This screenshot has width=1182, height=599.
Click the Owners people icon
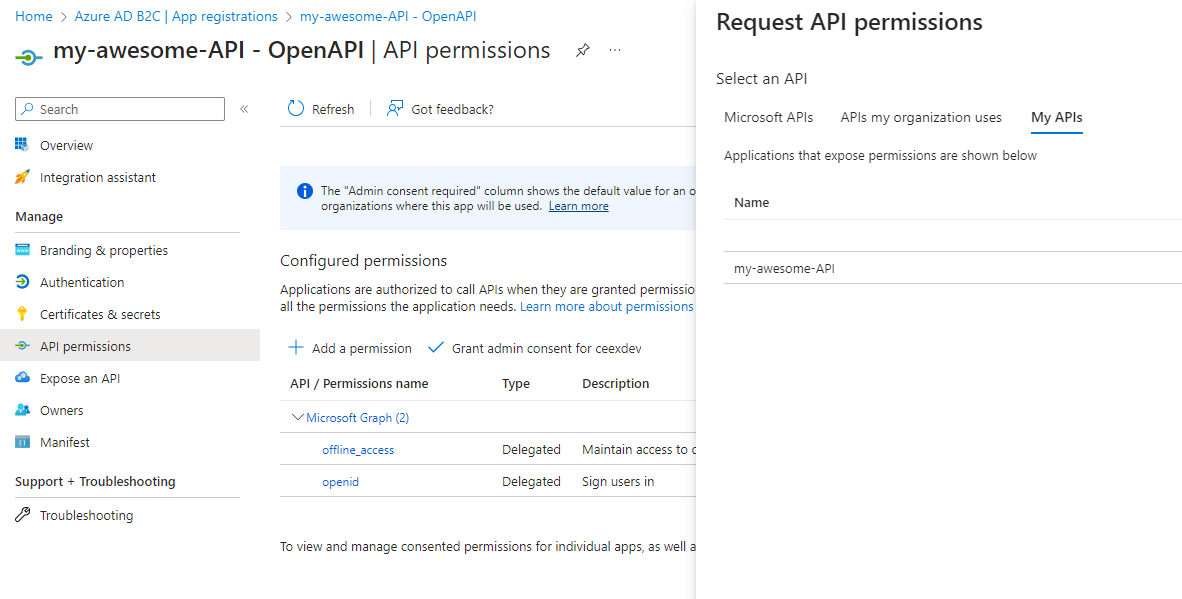point(22,410)
